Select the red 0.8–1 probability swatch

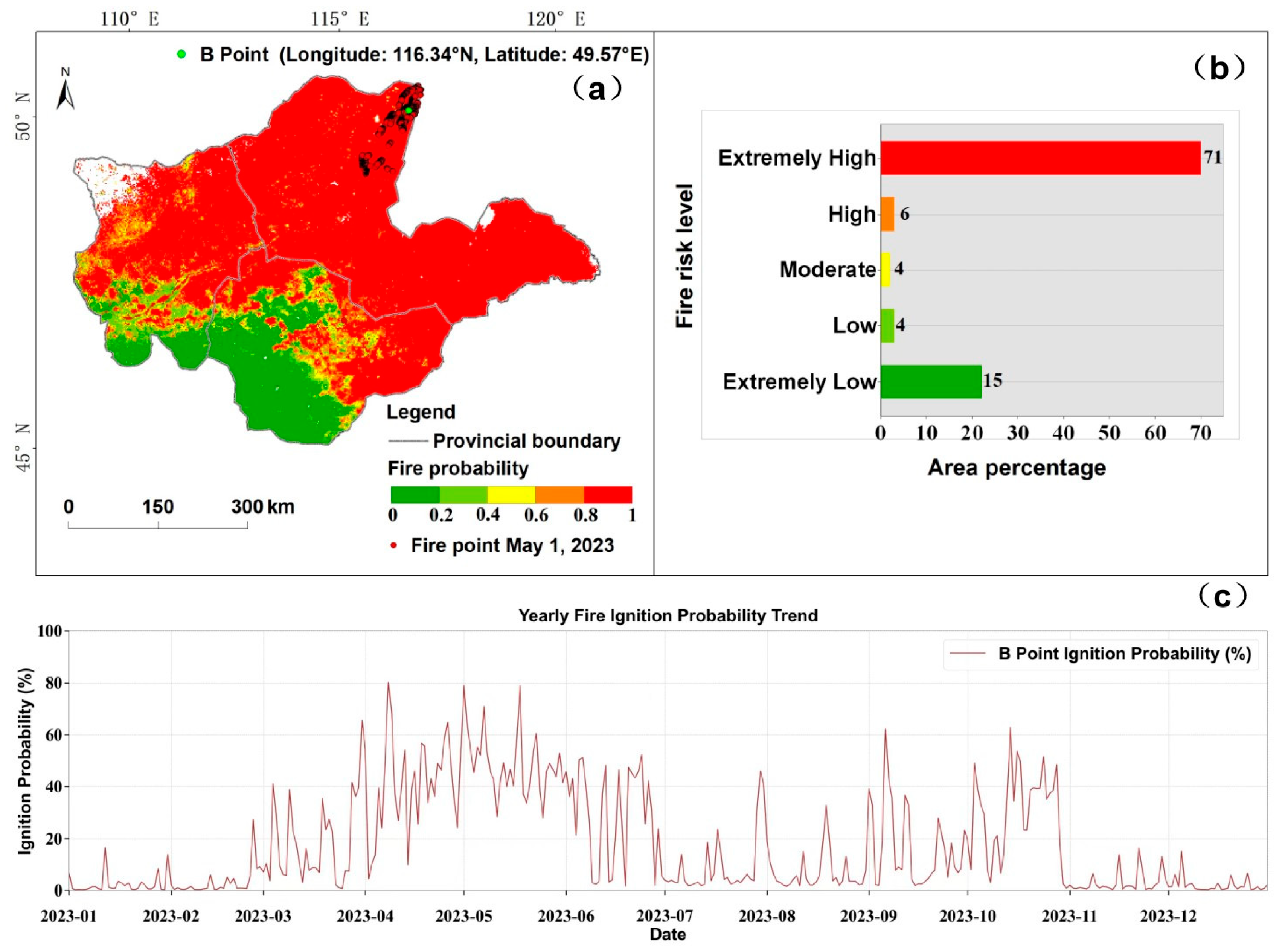(x=607, y=494)
